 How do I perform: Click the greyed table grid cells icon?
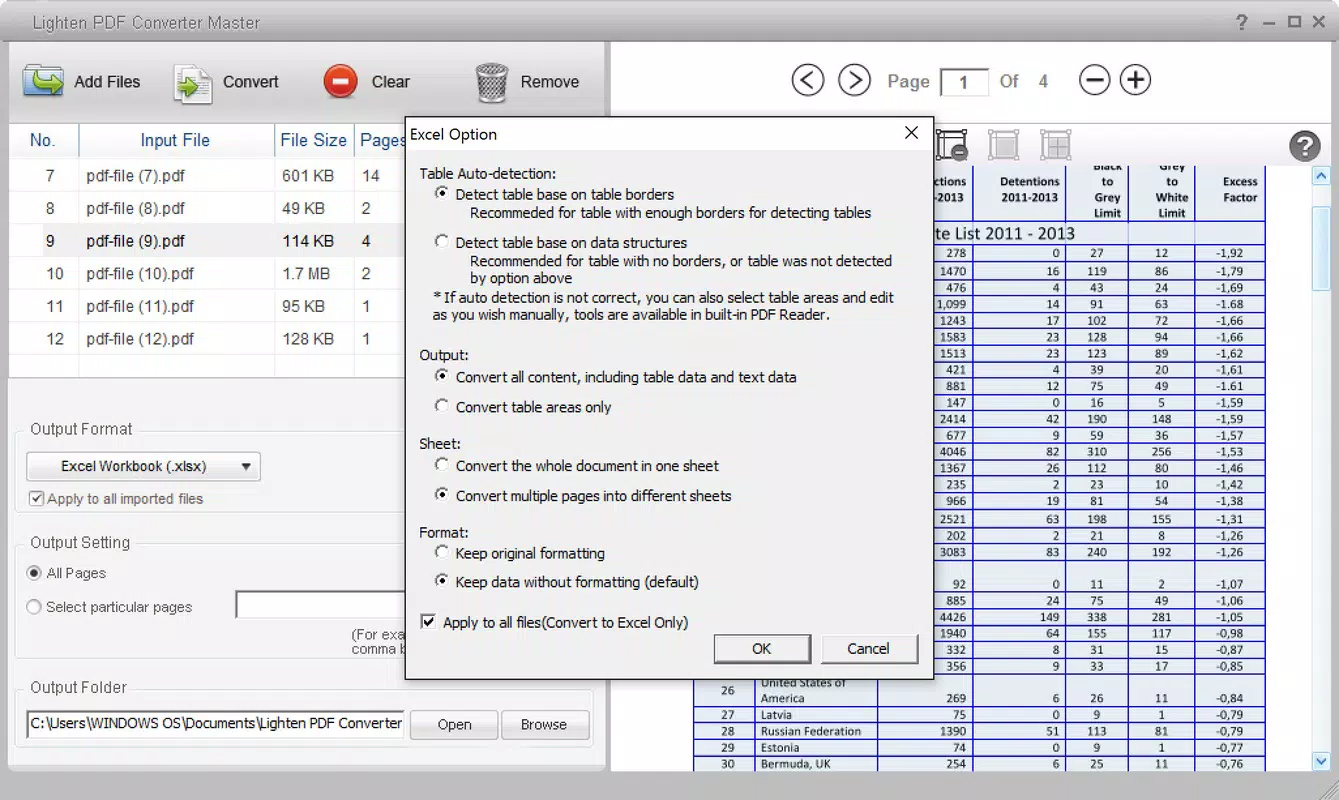1055,145
